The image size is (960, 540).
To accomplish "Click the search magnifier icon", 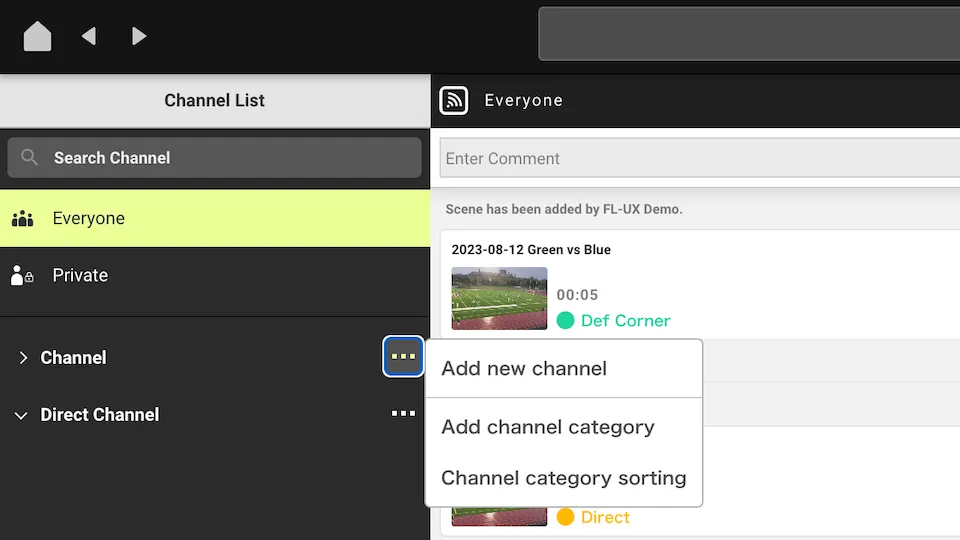I will tap(29, 157).
